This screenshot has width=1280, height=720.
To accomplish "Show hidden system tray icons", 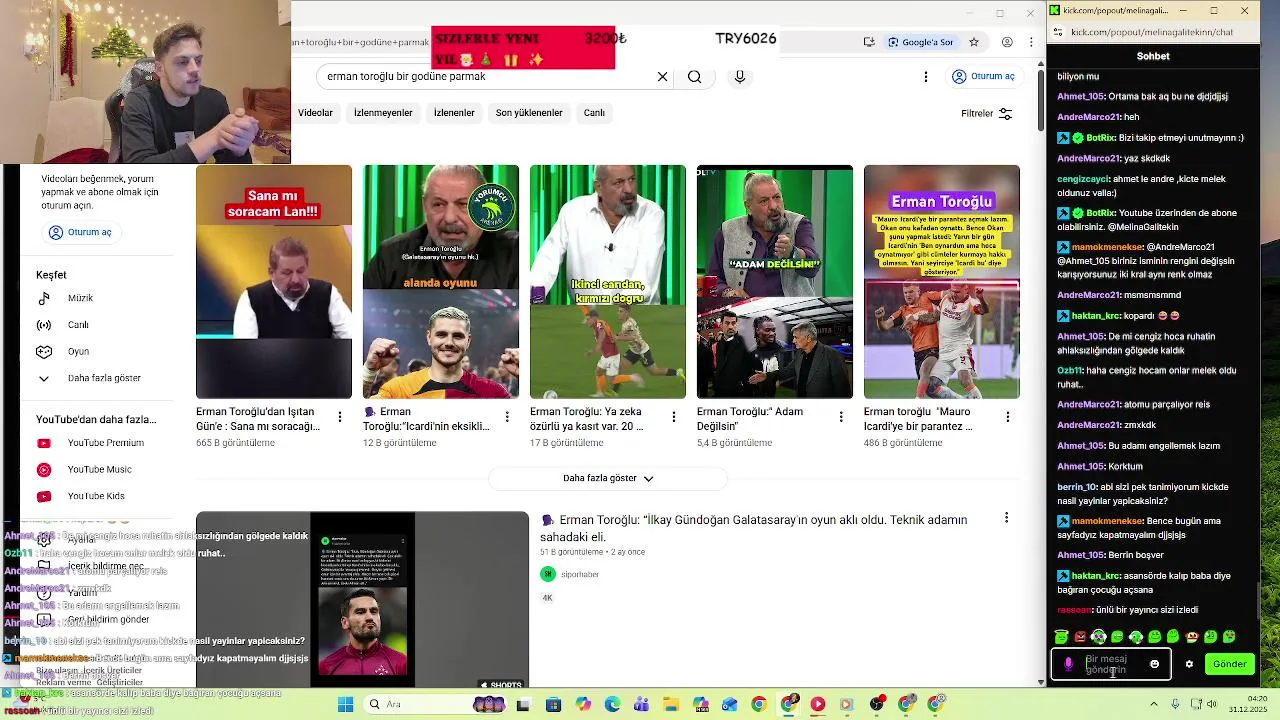I will coord(1154,704).
